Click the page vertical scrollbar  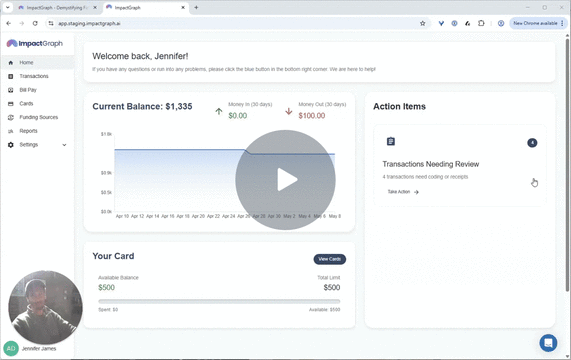pyautogui.click(x=567, y=164)
